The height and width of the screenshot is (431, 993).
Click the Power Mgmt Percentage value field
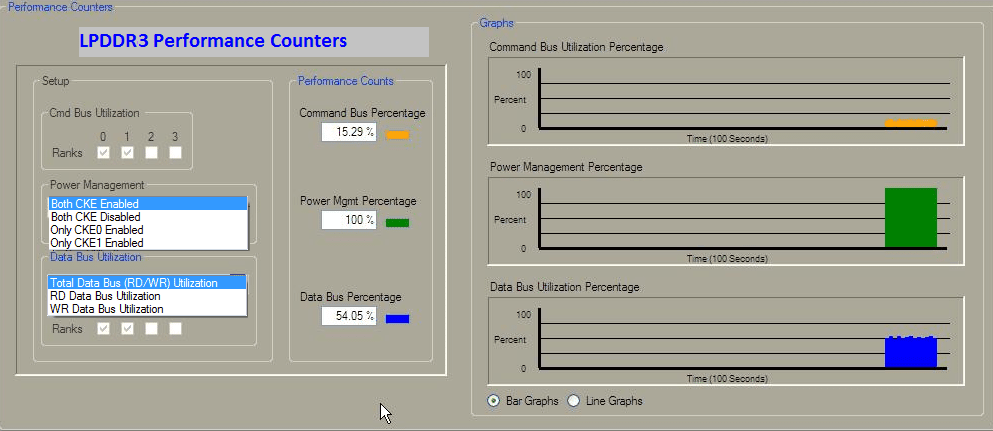(349, 220)
